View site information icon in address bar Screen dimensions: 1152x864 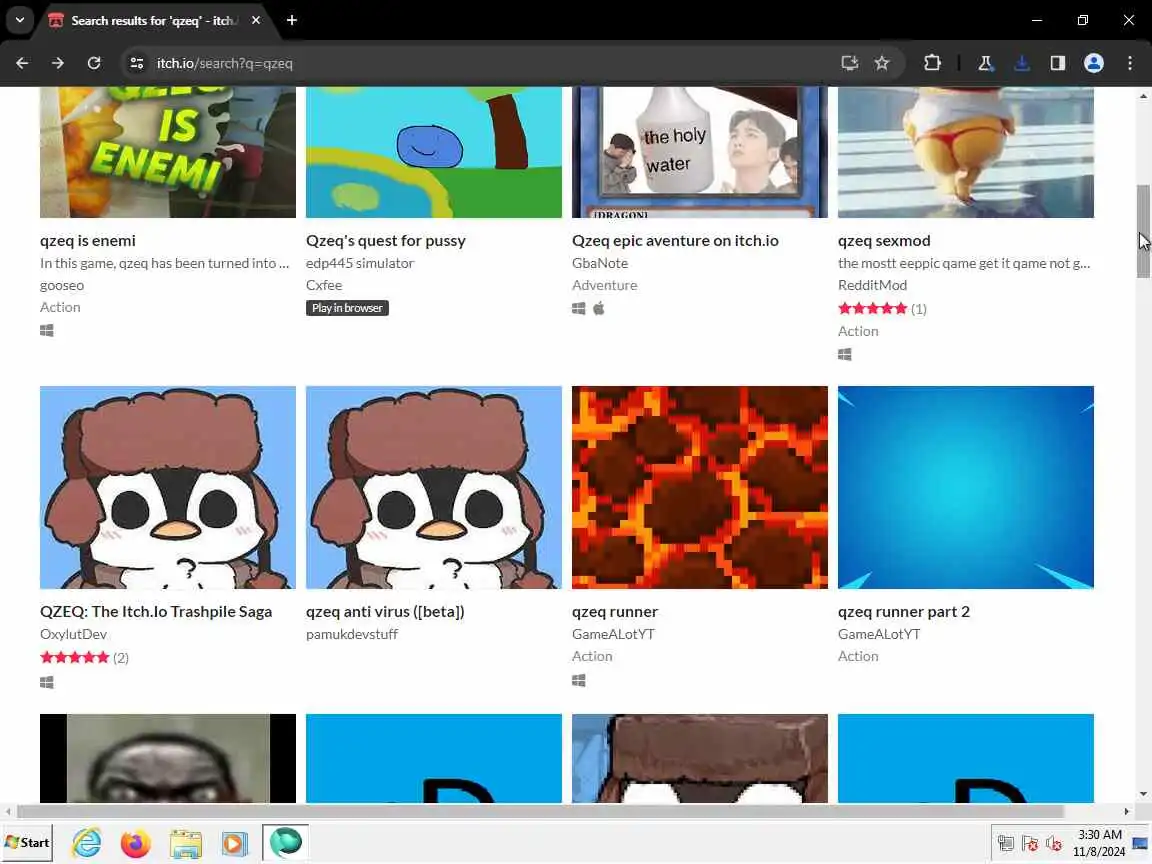click(137, 63)
